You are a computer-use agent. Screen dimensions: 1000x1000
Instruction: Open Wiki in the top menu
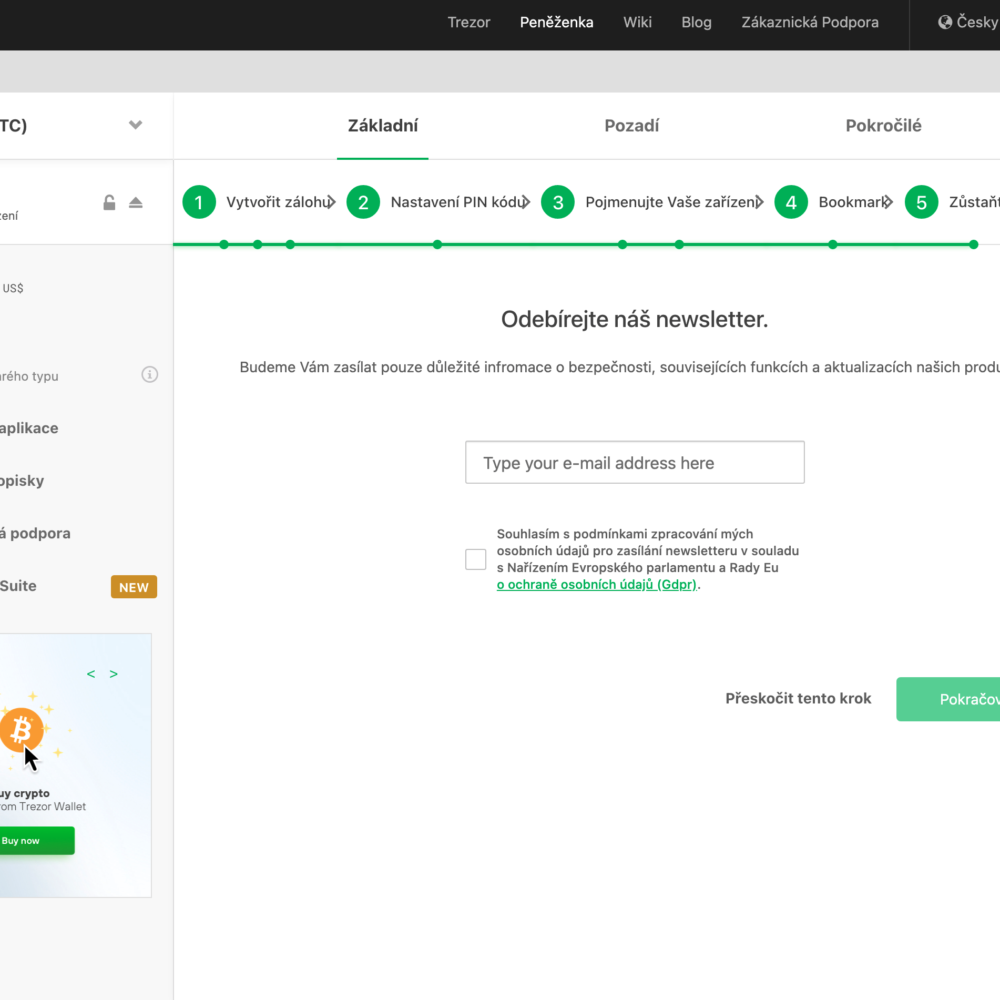click(637, 22)
